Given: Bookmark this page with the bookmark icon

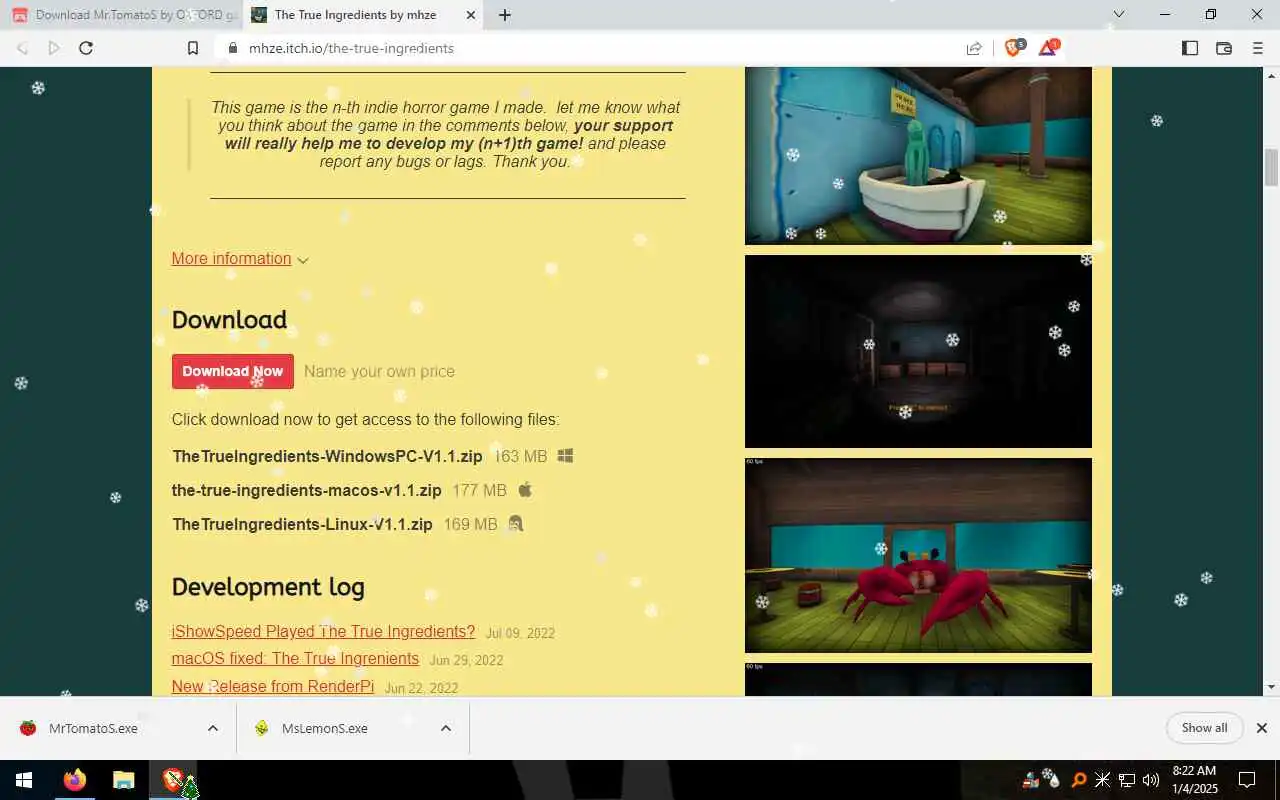Looking at the screenshot, I should point(193,48).
